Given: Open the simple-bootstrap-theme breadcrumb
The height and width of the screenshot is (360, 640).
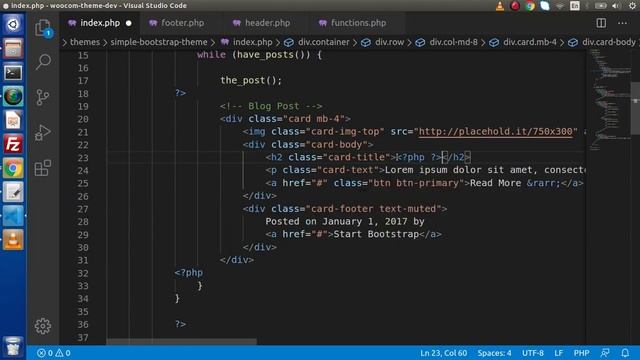Looking at the screenshot, I should click(159, 42).
